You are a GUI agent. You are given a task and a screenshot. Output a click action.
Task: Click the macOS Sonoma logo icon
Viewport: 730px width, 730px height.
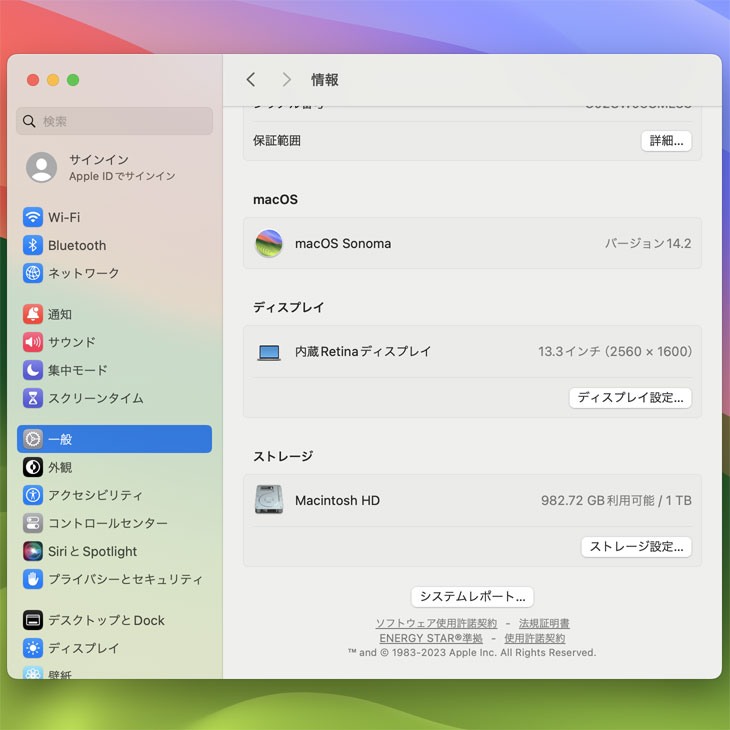click(269, 243)
